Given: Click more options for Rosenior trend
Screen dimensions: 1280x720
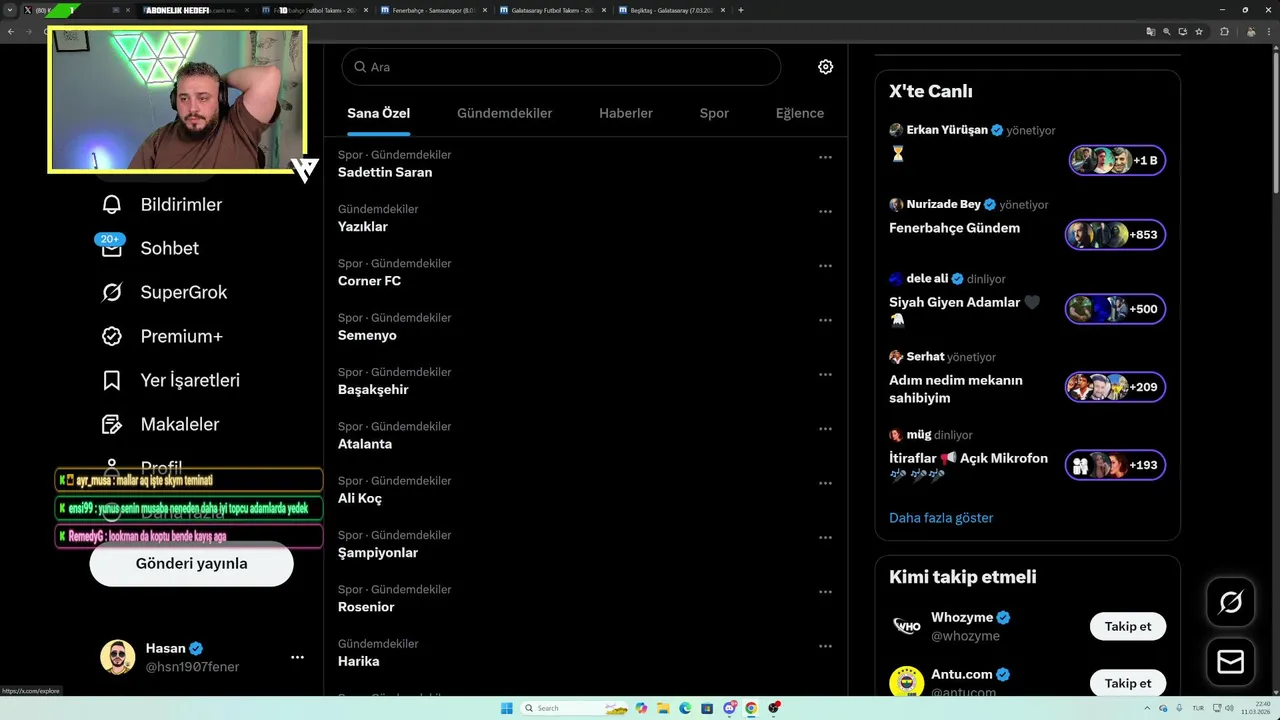Looking at the screenshot, I should (825, 592).
